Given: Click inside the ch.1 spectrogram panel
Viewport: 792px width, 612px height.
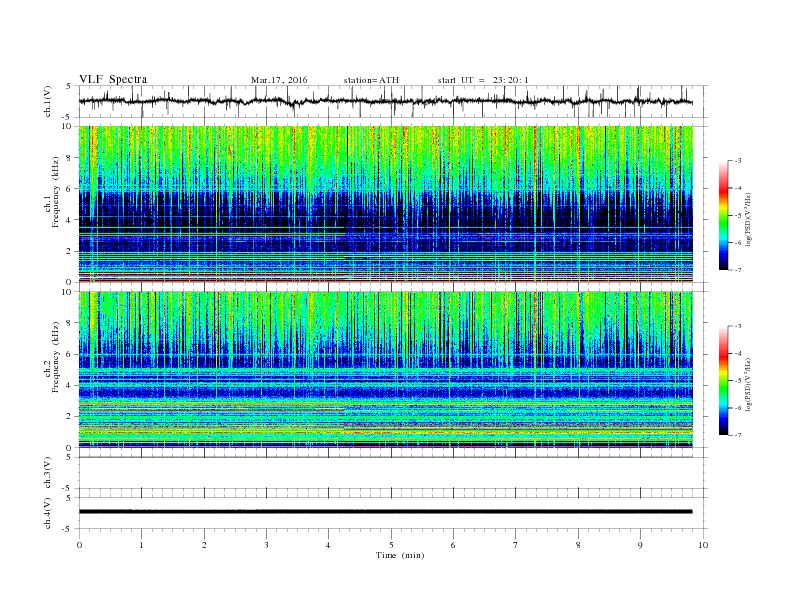Looking at the screenshot, I should (x=386, y=204).
